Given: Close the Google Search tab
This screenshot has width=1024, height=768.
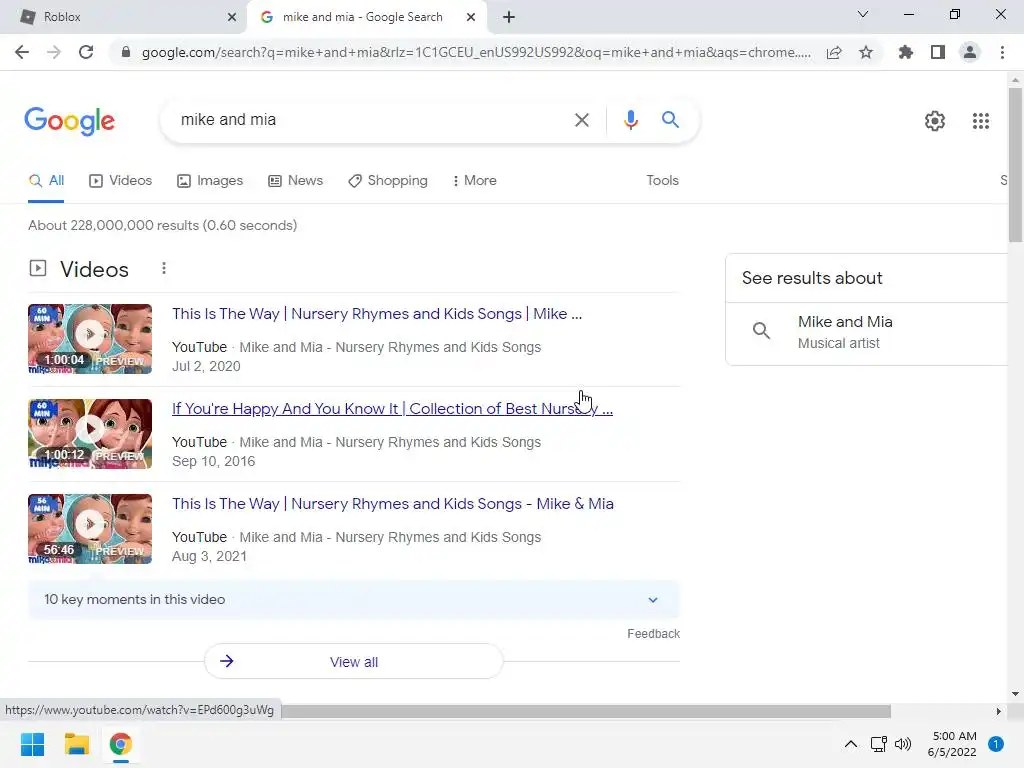Looking at the screenshot, I should (471, 17).
